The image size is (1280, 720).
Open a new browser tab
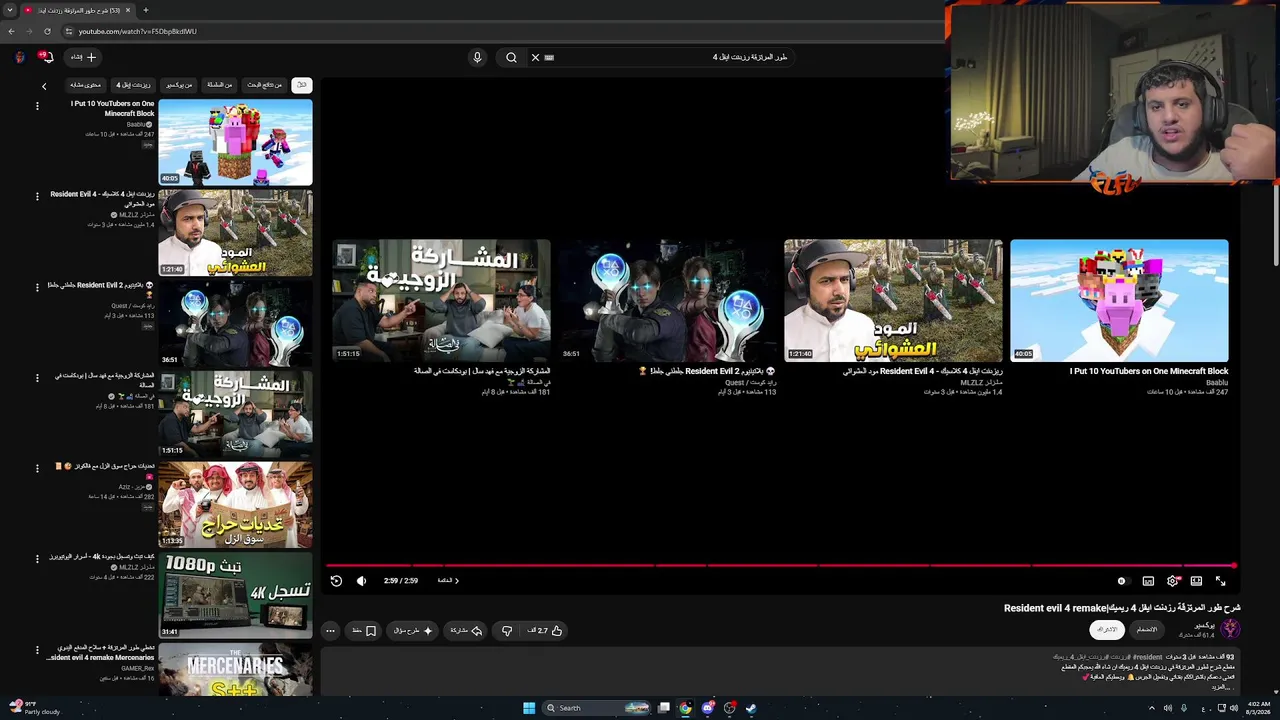click(145, 10)
